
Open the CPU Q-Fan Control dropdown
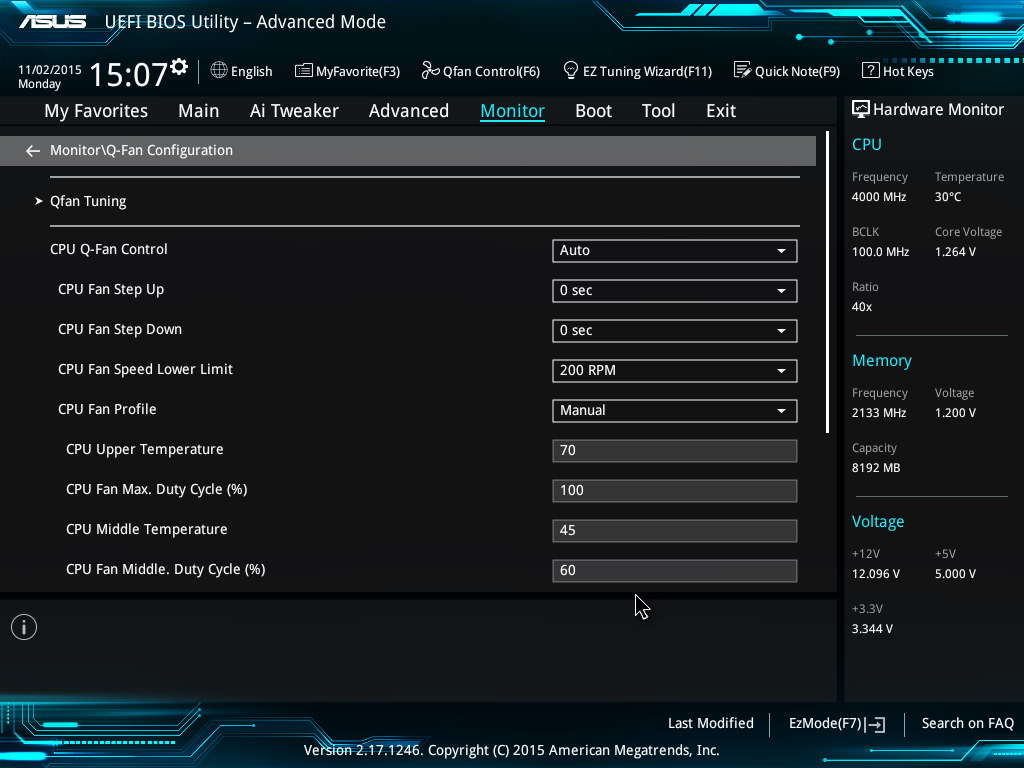tap(674, 250)
